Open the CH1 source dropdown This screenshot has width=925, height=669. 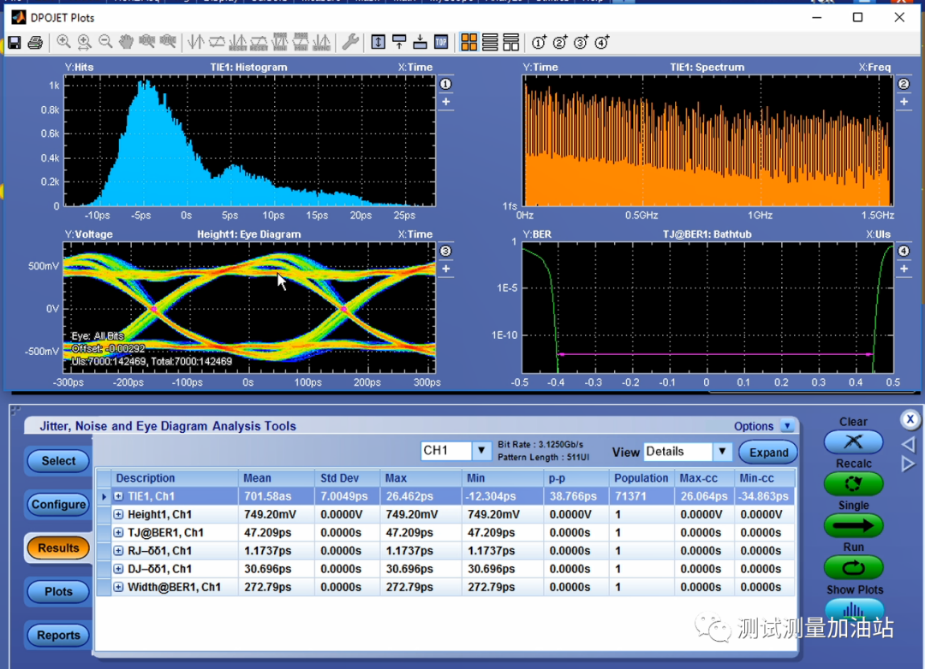pos(481,451)
